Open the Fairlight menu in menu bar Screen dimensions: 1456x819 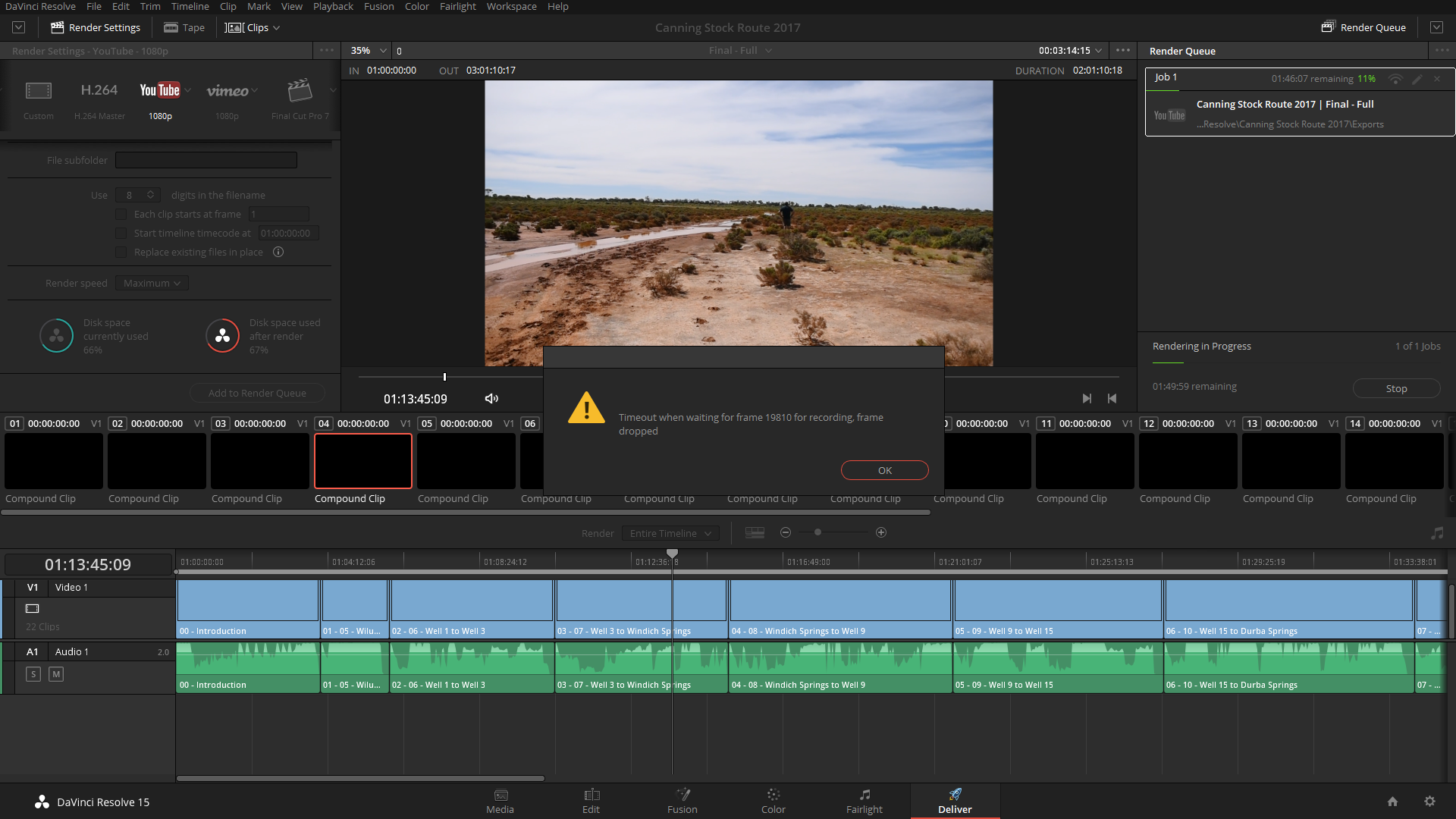point(458,7)
